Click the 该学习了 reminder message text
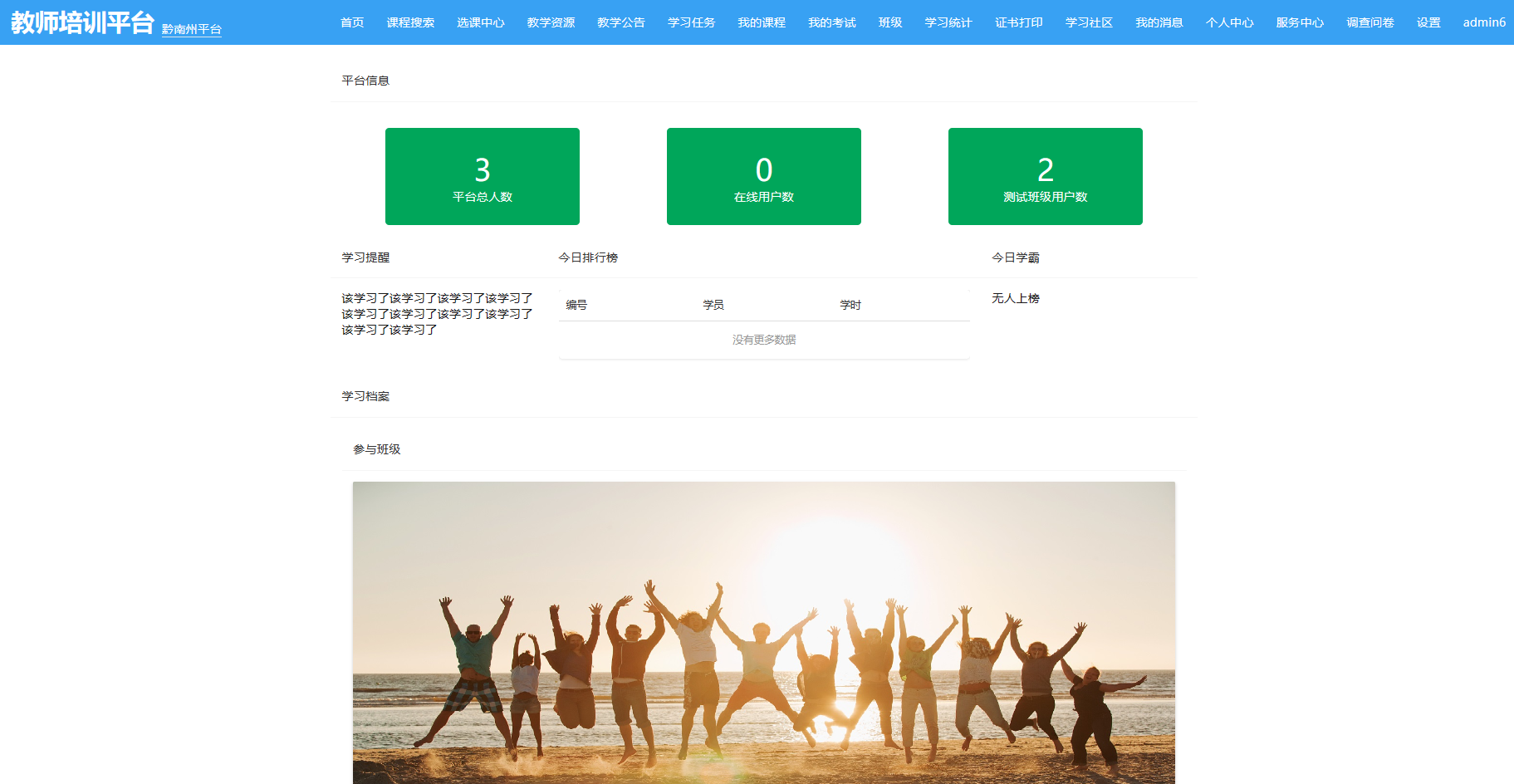 click(x=437, y=314)
